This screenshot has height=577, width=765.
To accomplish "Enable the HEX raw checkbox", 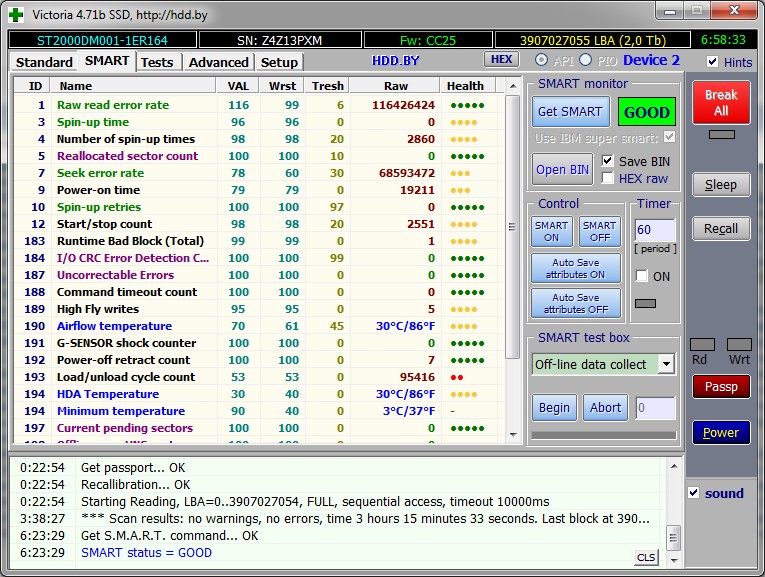I will (x=607, y=178).
